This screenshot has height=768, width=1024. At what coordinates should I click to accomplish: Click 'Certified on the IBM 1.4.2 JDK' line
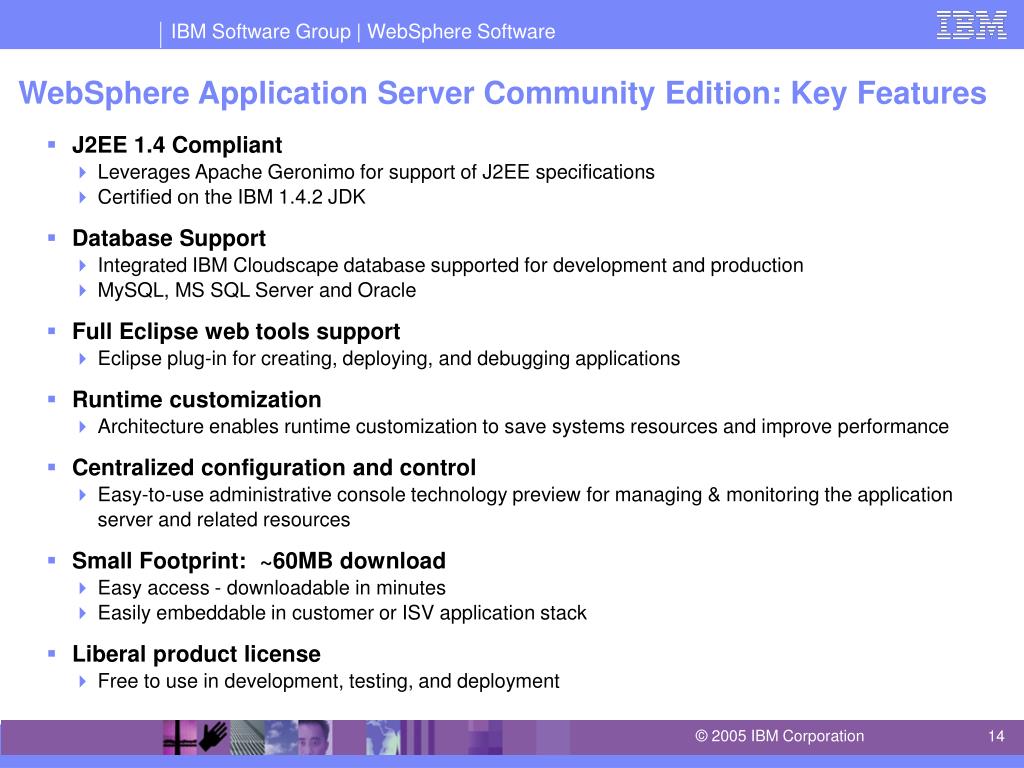231,197
